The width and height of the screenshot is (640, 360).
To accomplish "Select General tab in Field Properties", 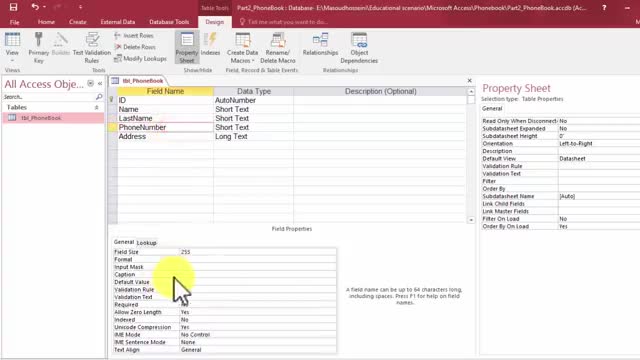I will pos(124,242).
